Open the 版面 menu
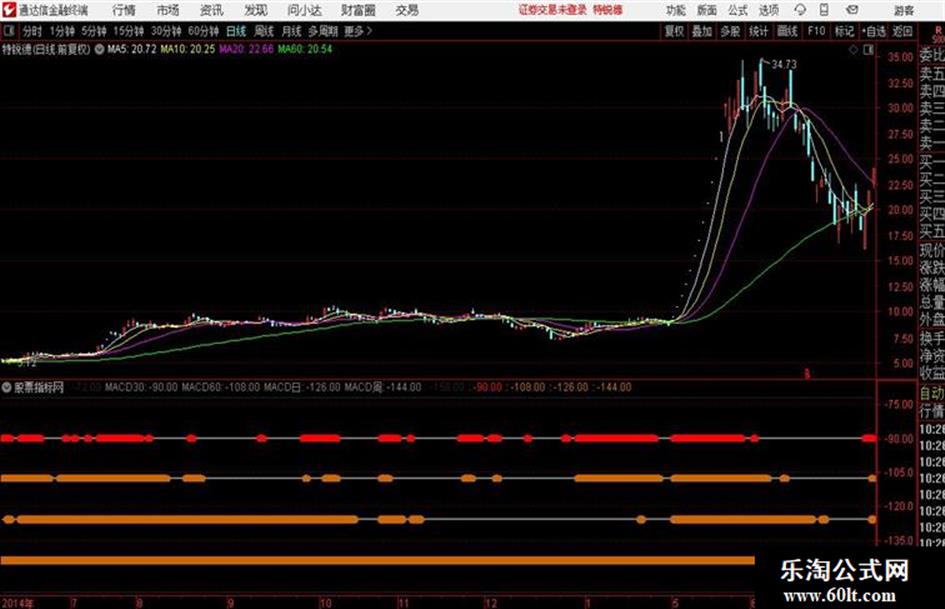Viewport: 945px width, 609px height. pos(706,10)
